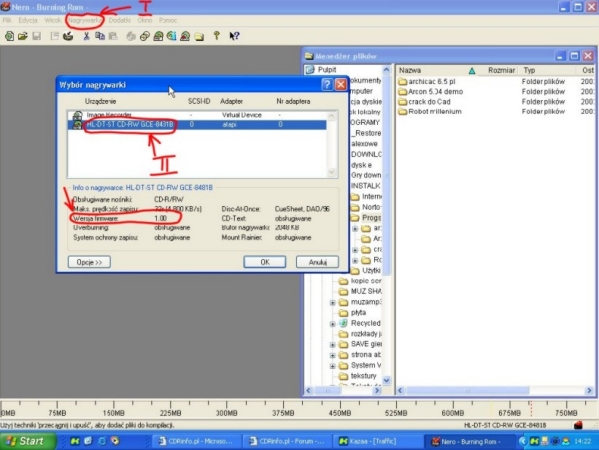599x450 pixels.
Task: Expand the System V folder node
Action: 333,366
